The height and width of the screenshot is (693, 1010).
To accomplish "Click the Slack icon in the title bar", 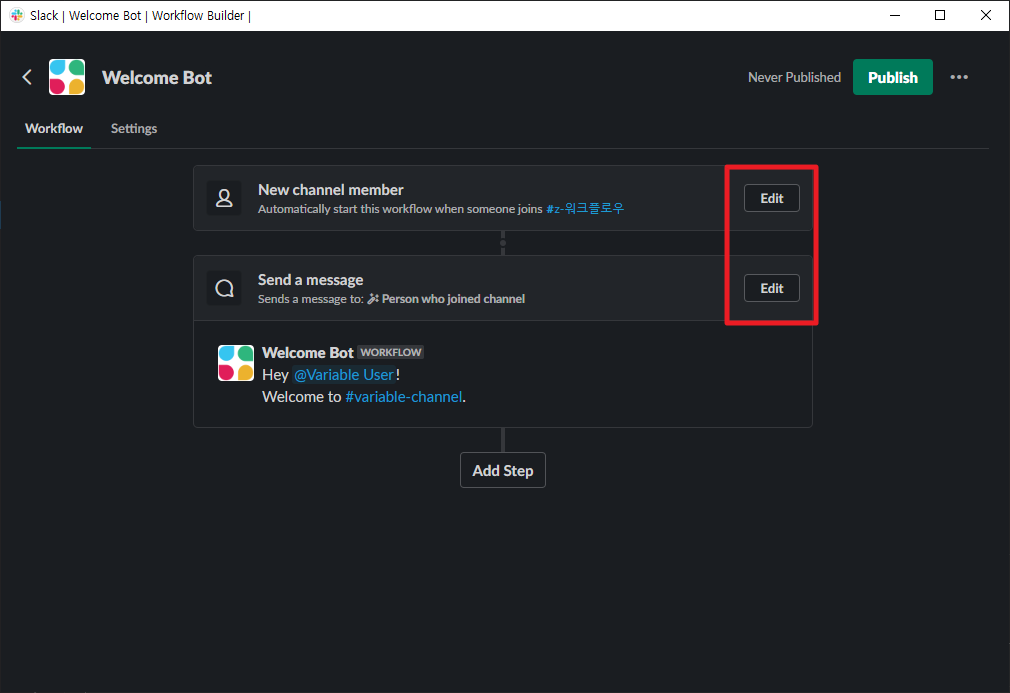I will pyautogui.click(x=17, y=15).
